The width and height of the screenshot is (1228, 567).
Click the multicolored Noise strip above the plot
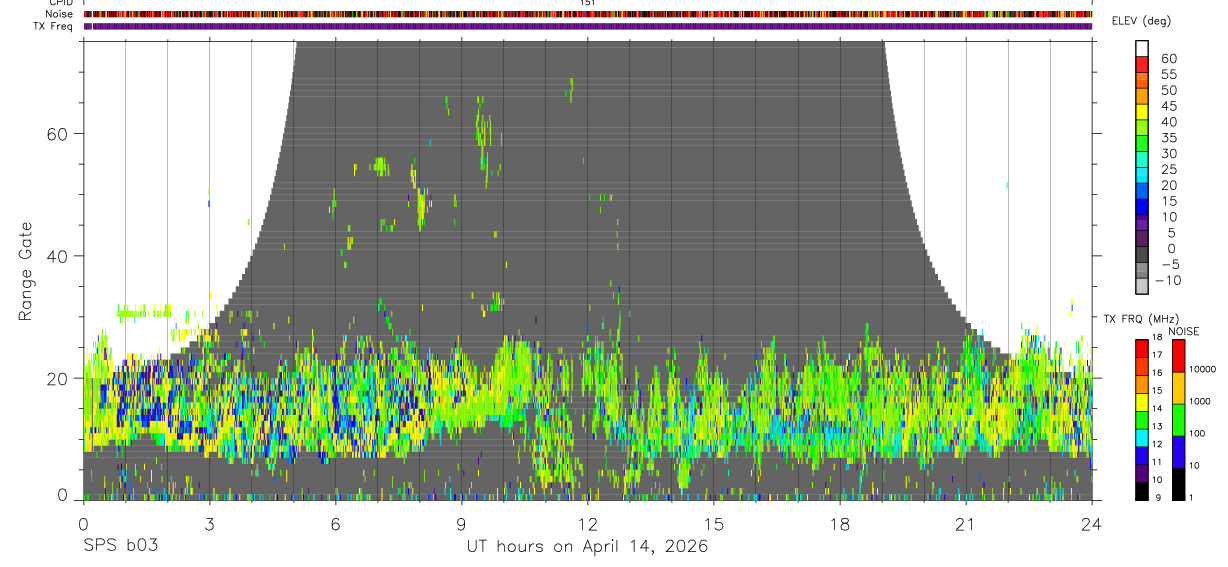tap(588, 14)
